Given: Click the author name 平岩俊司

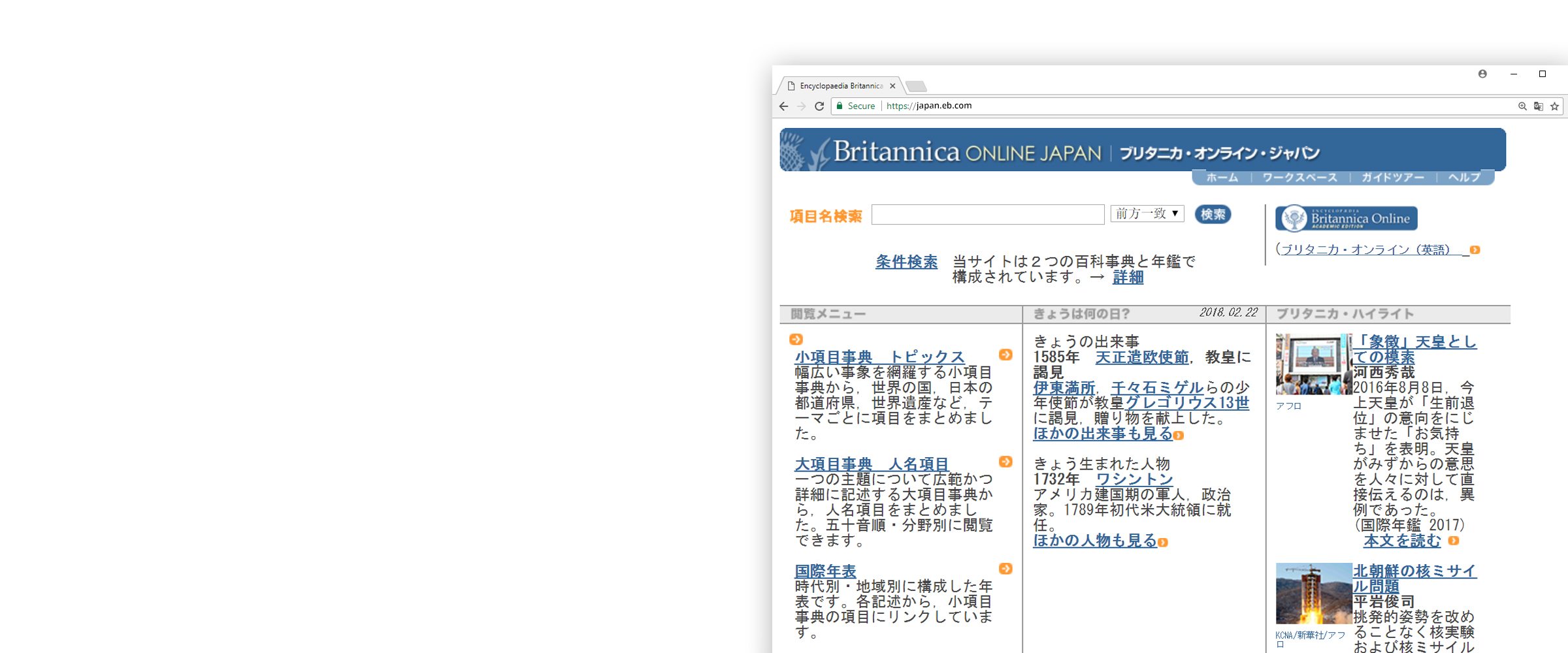Looking at the screenshot, I should point(1384,601).
